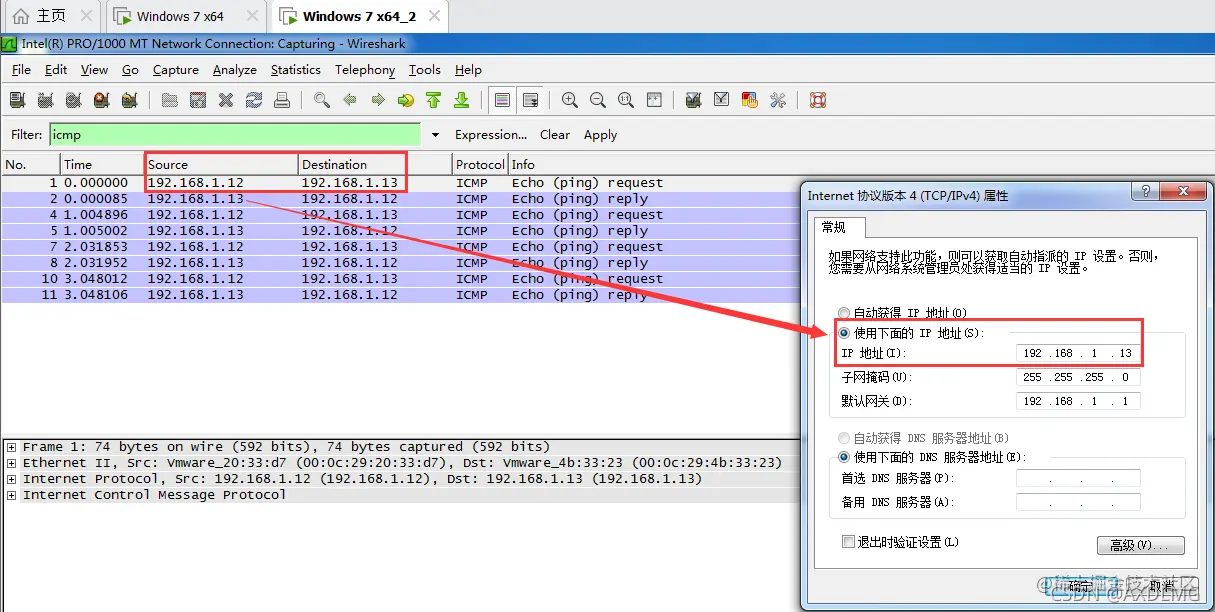This screenshot has height=612, width=1215.
Task: Open 高级 advanced settings button
Action: [x=1141, y=545]
